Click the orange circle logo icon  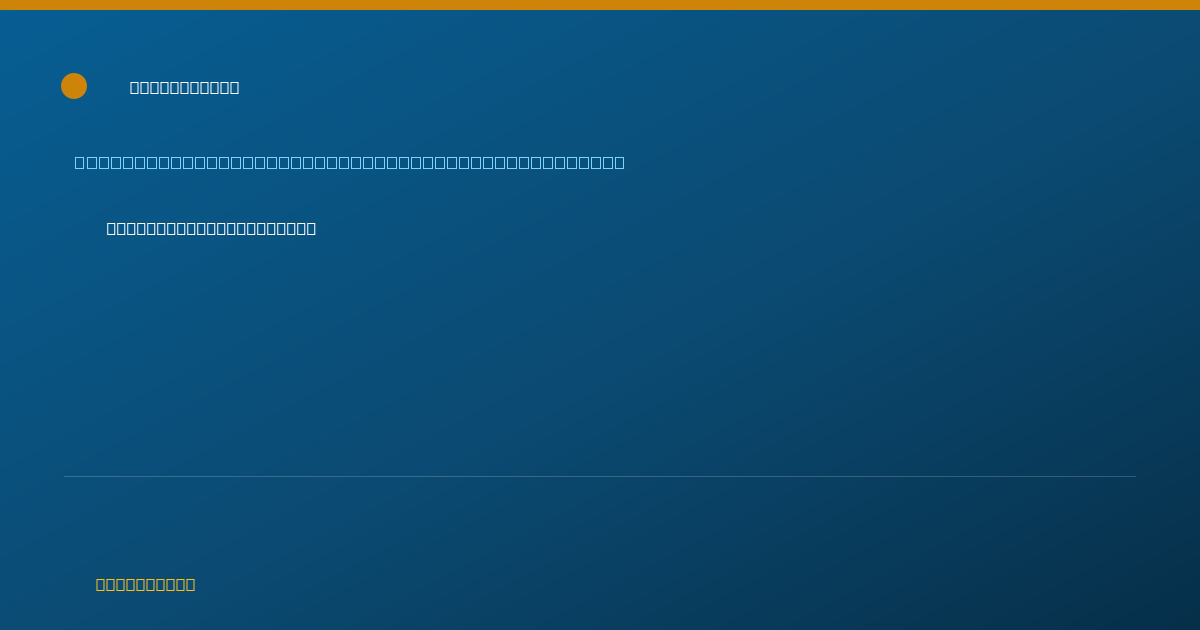coord(74,86)
